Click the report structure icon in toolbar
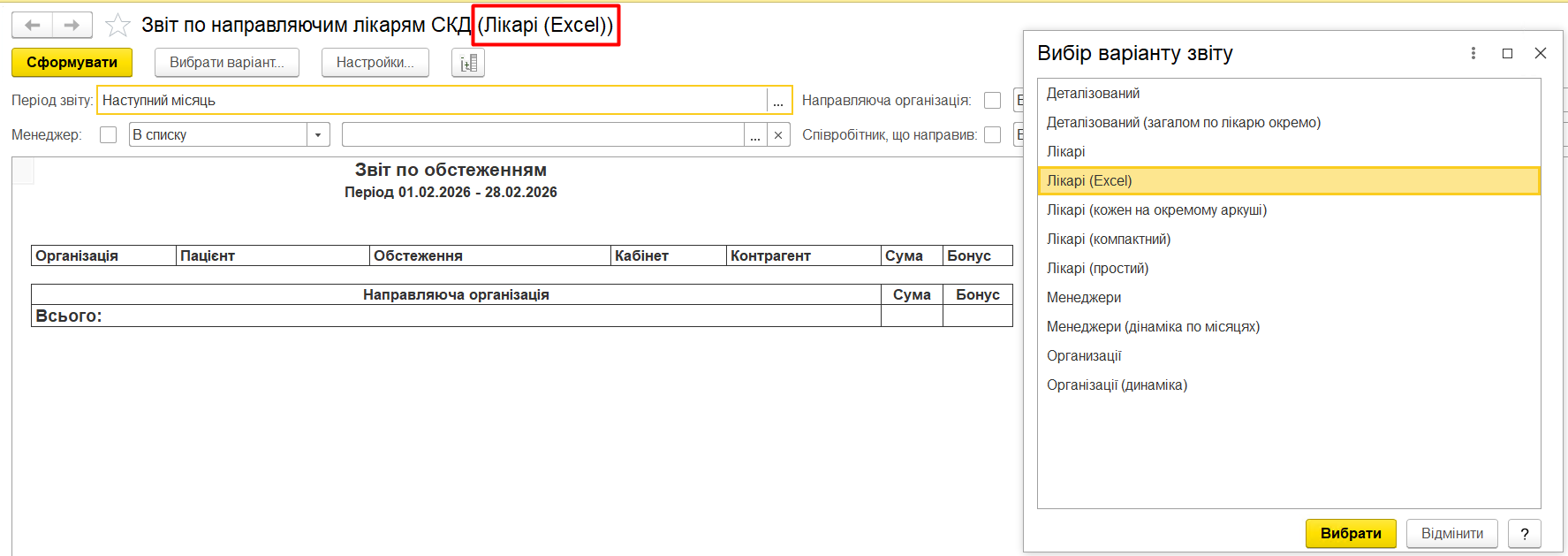Viewport: 1568px width, 556px height. (x=468, y=63)
